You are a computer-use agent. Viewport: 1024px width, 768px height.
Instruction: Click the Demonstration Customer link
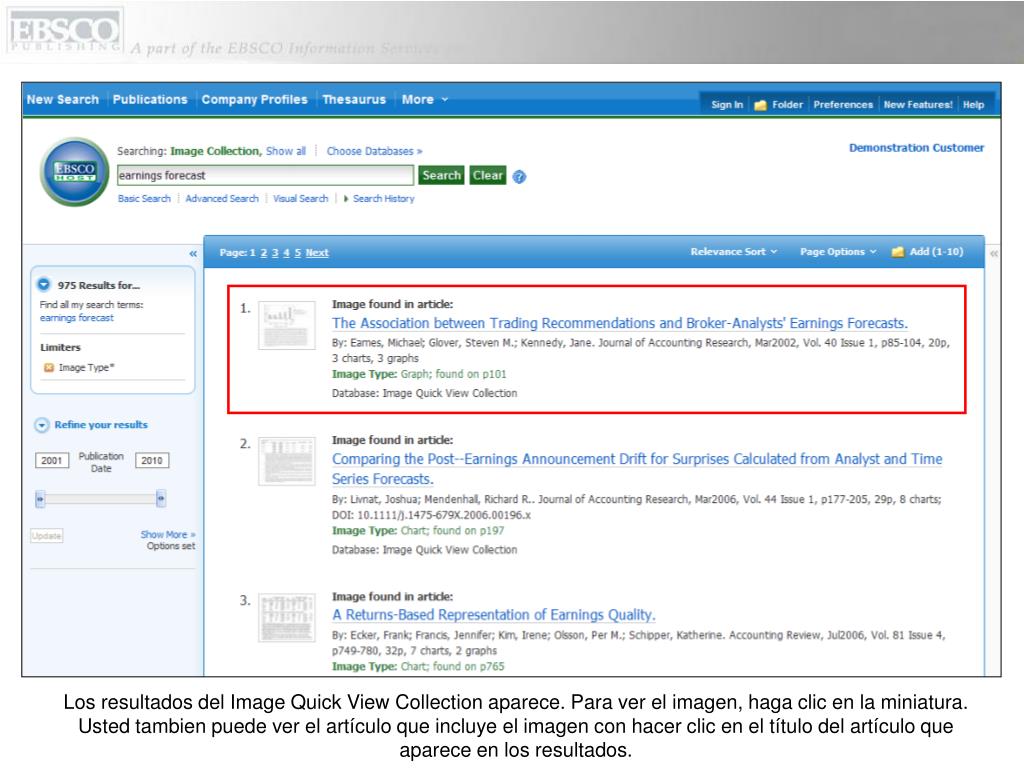pos(916,148)
